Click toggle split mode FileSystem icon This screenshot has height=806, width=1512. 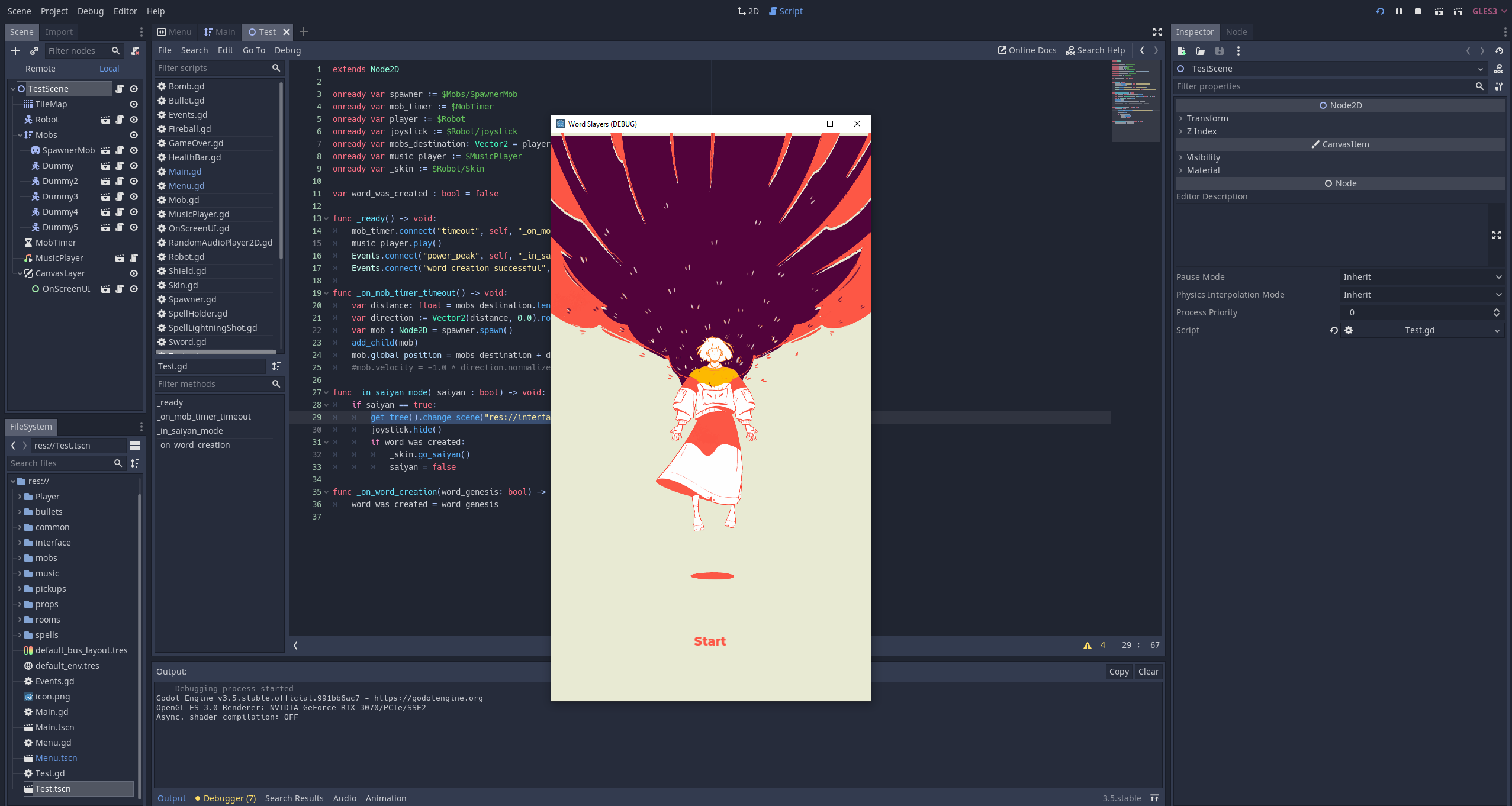[x=135, y=446]
